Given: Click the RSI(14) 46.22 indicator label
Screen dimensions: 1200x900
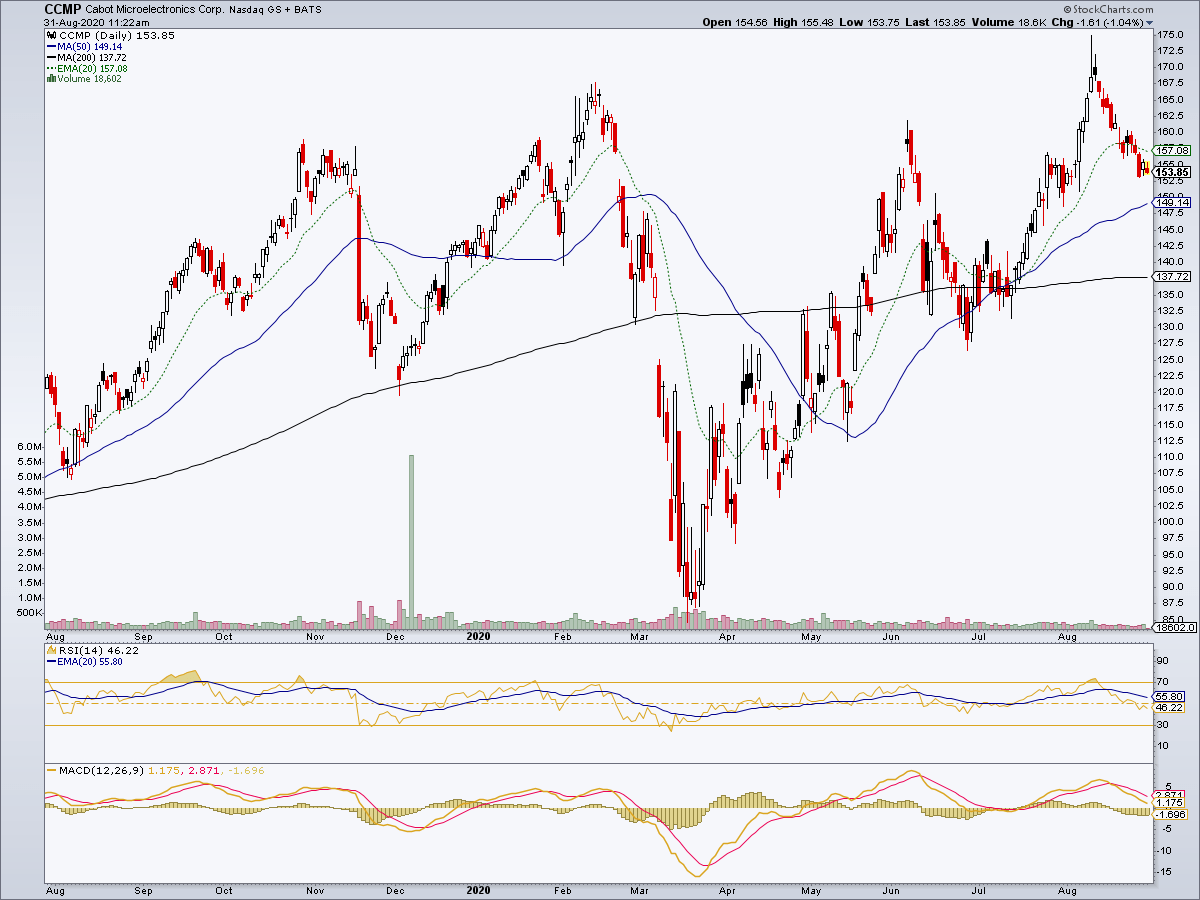Looking at the screenshot, I should tap(97, 649).
